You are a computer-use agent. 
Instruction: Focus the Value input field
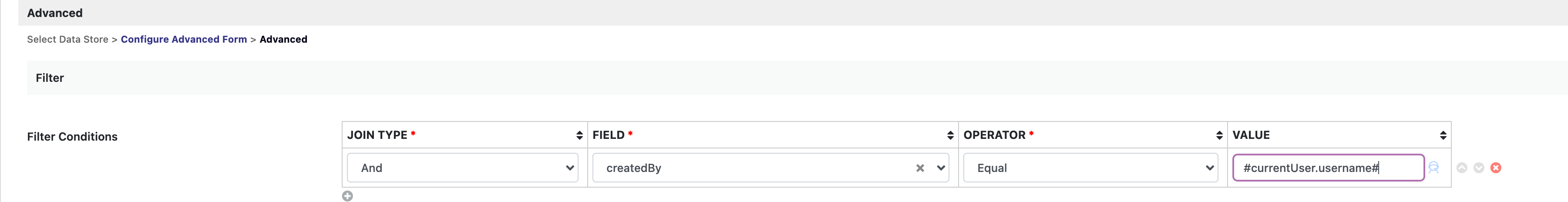point(1327,168)
